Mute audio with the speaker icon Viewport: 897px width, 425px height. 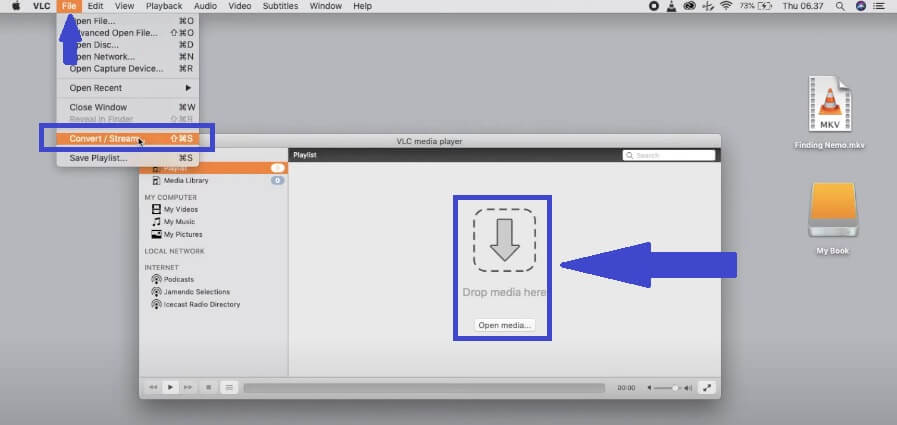tap(649, 388)
